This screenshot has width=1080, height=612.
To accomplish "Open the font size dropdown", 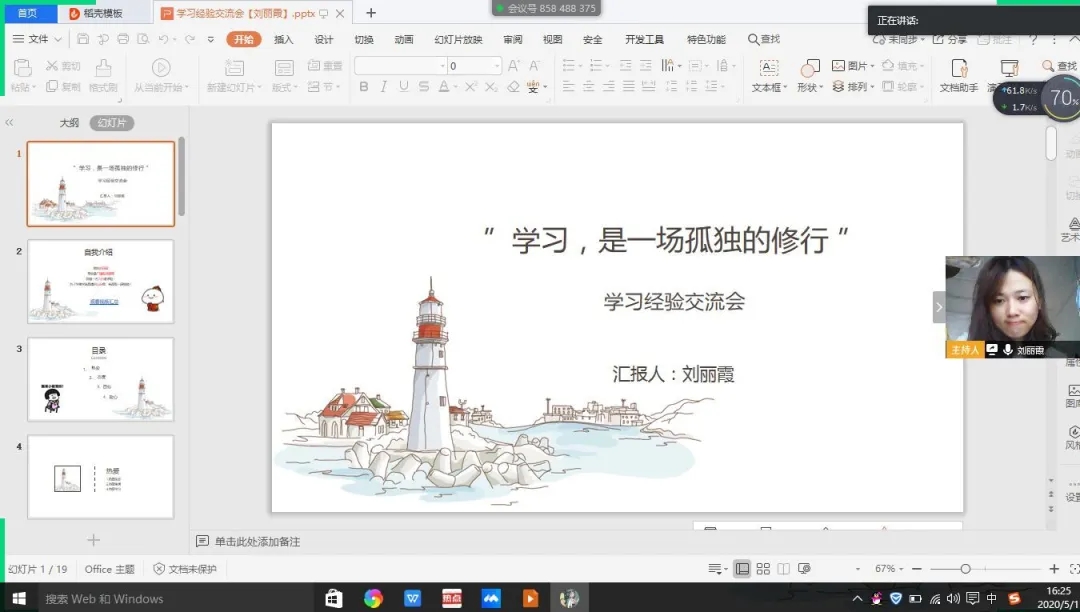I will coord(497,66).
